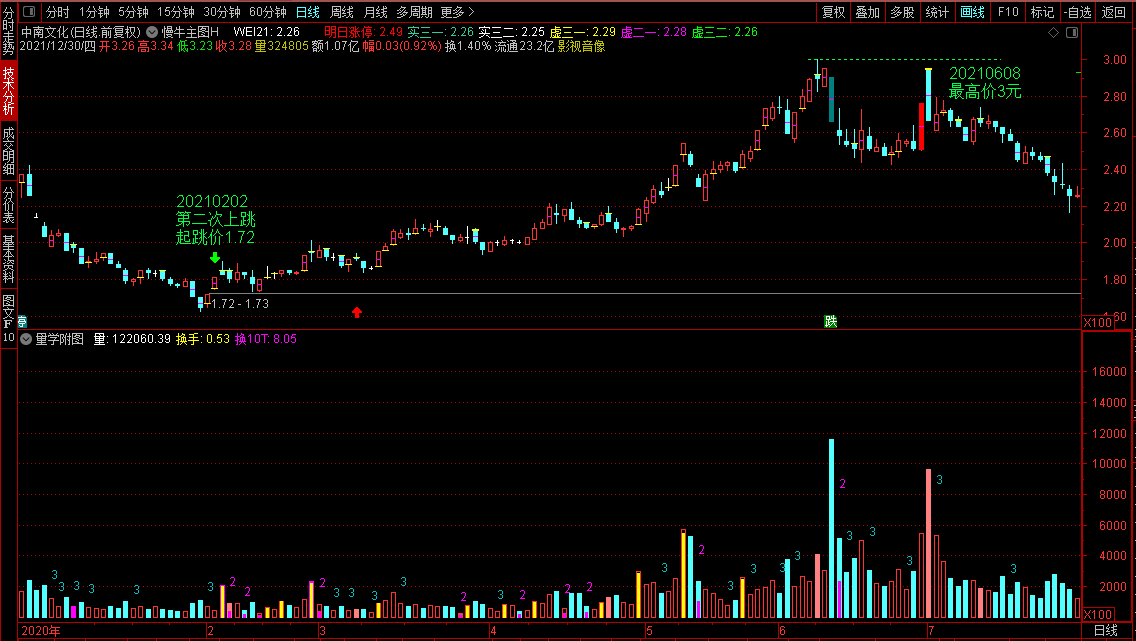
Task: Click the 影视音像 sector link
Action: click(581, 46)
